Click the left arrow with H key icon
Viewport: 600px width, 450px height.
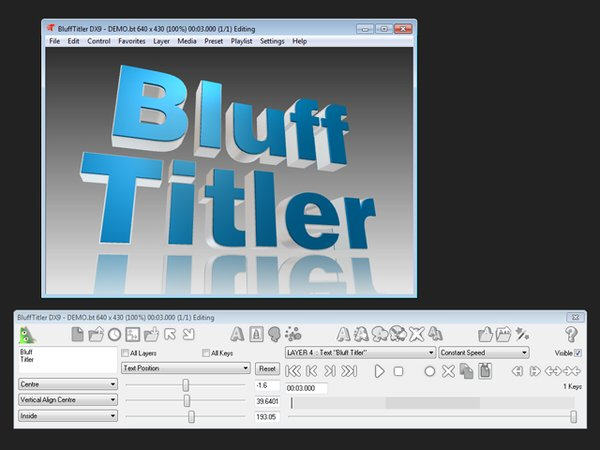point(517,371)
